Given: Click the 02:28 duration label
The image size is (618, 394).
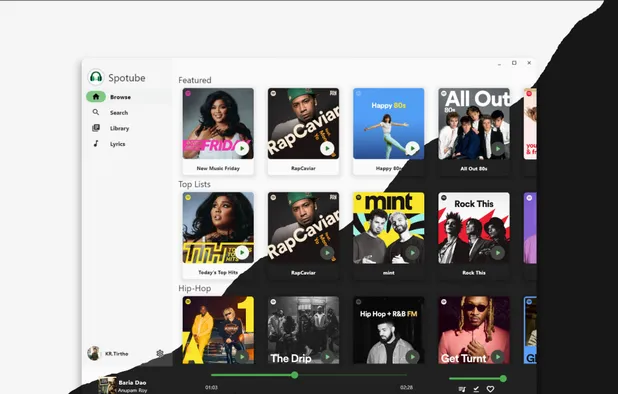Looking at the screenshot, I should (406, 387).
